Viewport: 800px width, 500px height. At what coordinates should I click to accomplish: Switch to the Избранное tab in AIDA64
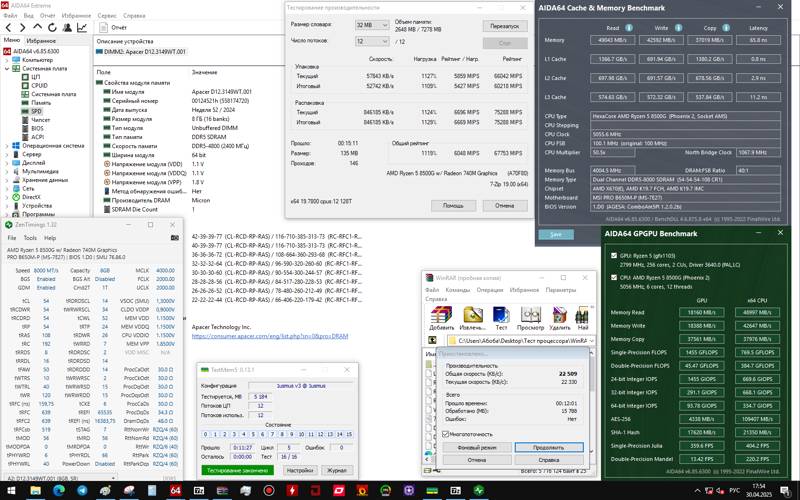[41, 40]
